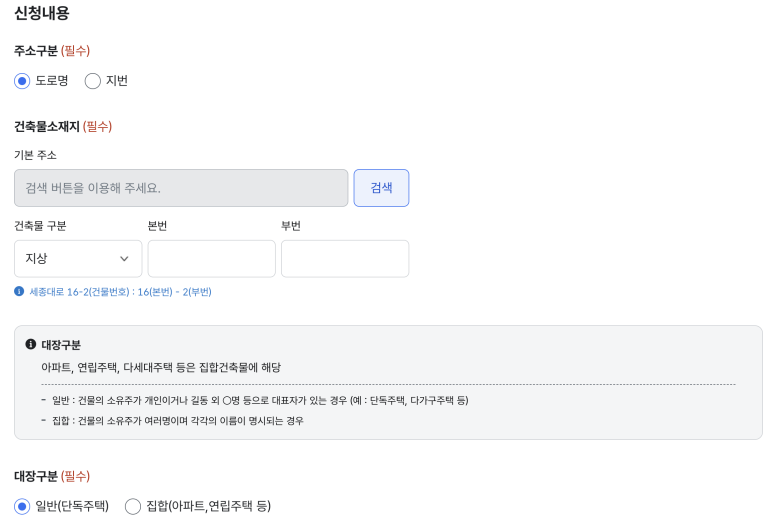Click the 기본 주소 disabled search field
The image size is (773, 530).
(x=181, y=188)
